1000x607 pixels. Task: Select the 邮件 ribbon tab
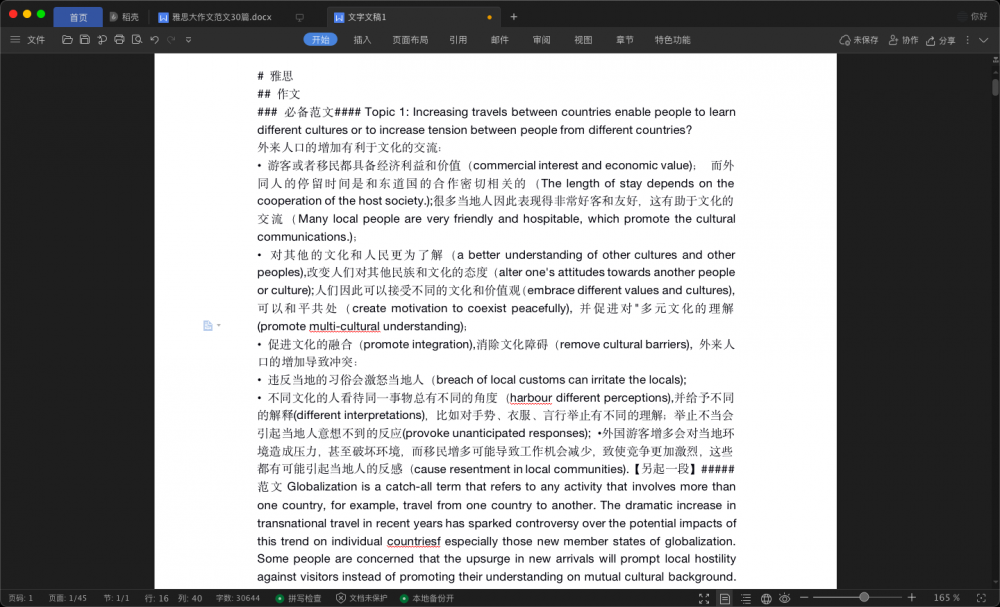[x=500, y=40]
